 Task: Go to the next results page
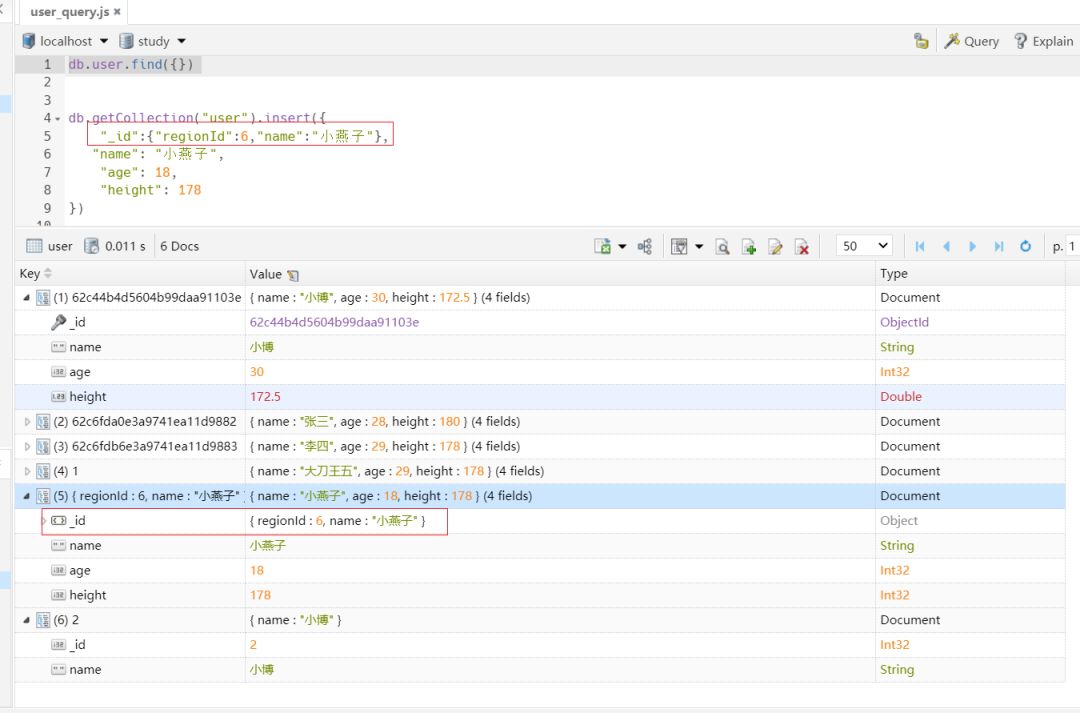[x=972, y=246]
